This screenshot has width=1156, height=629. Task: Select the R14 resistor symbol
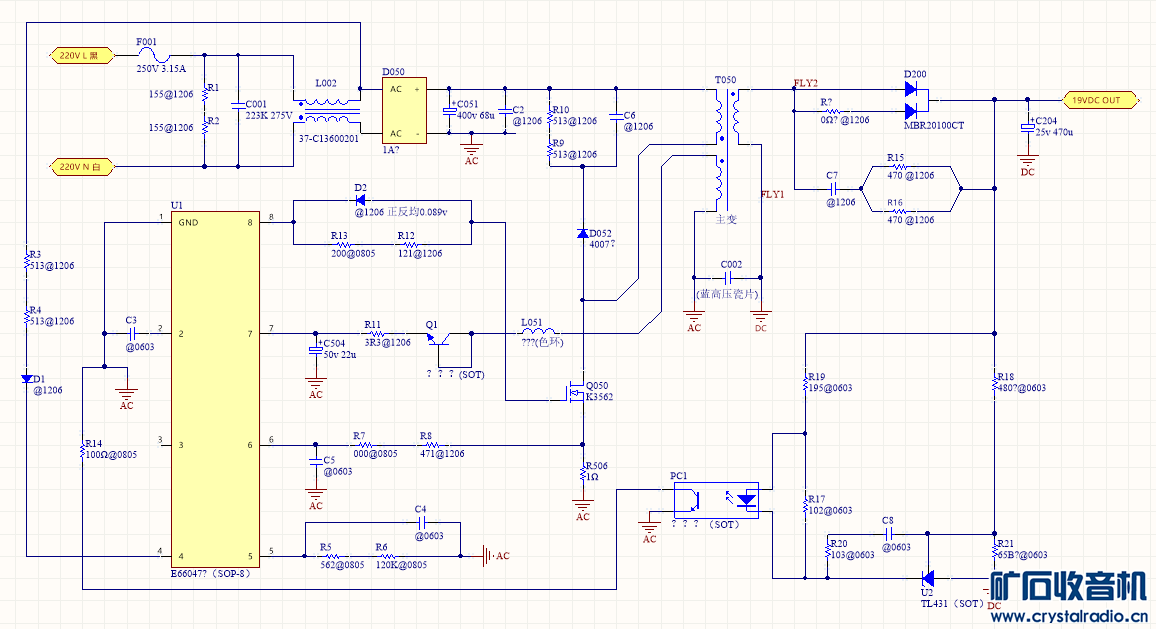click(83, 451)
